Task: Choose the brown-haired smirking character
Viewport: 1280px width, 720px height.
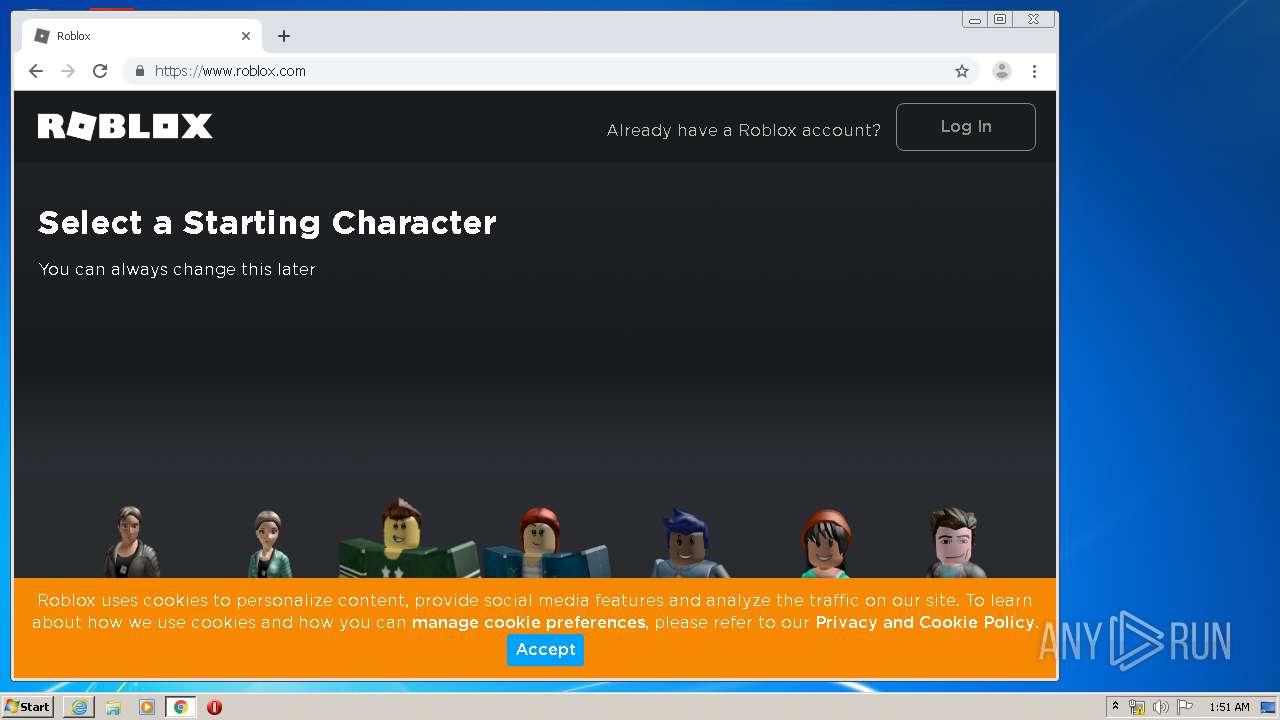Action: tap(954, 543)
